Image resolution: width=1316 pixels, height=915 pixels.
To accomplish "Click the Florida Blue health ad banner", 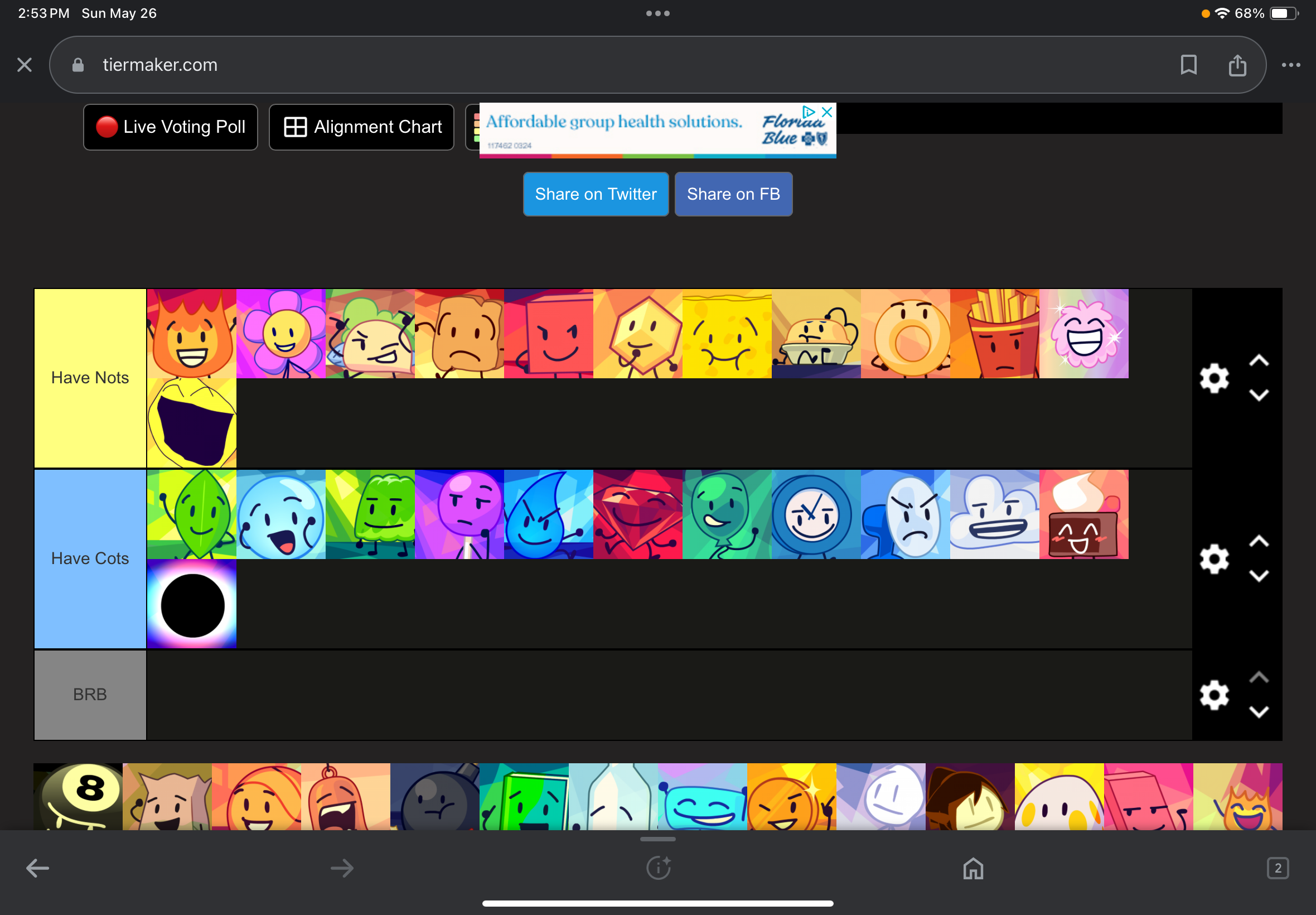I will click(x=657, y=130).
